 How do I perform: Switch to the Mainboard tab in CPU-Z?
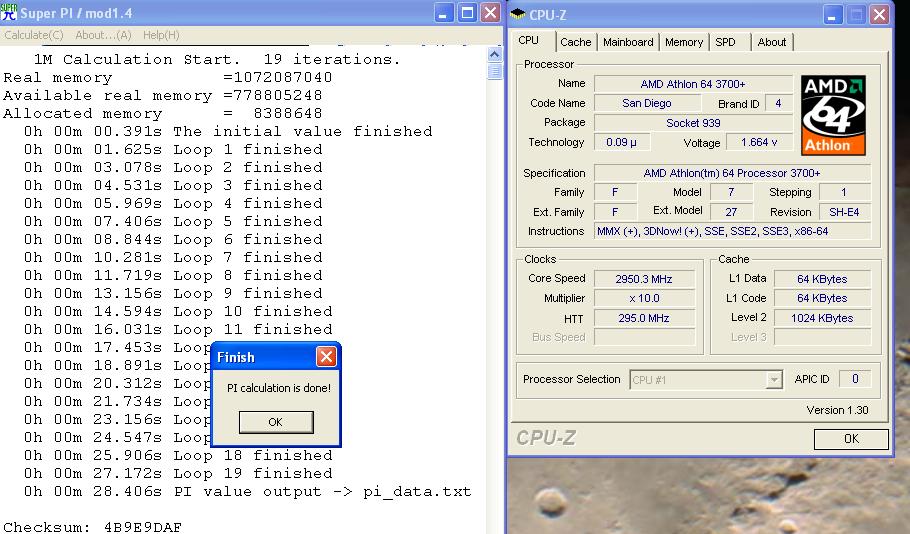(x=628, y=42)
